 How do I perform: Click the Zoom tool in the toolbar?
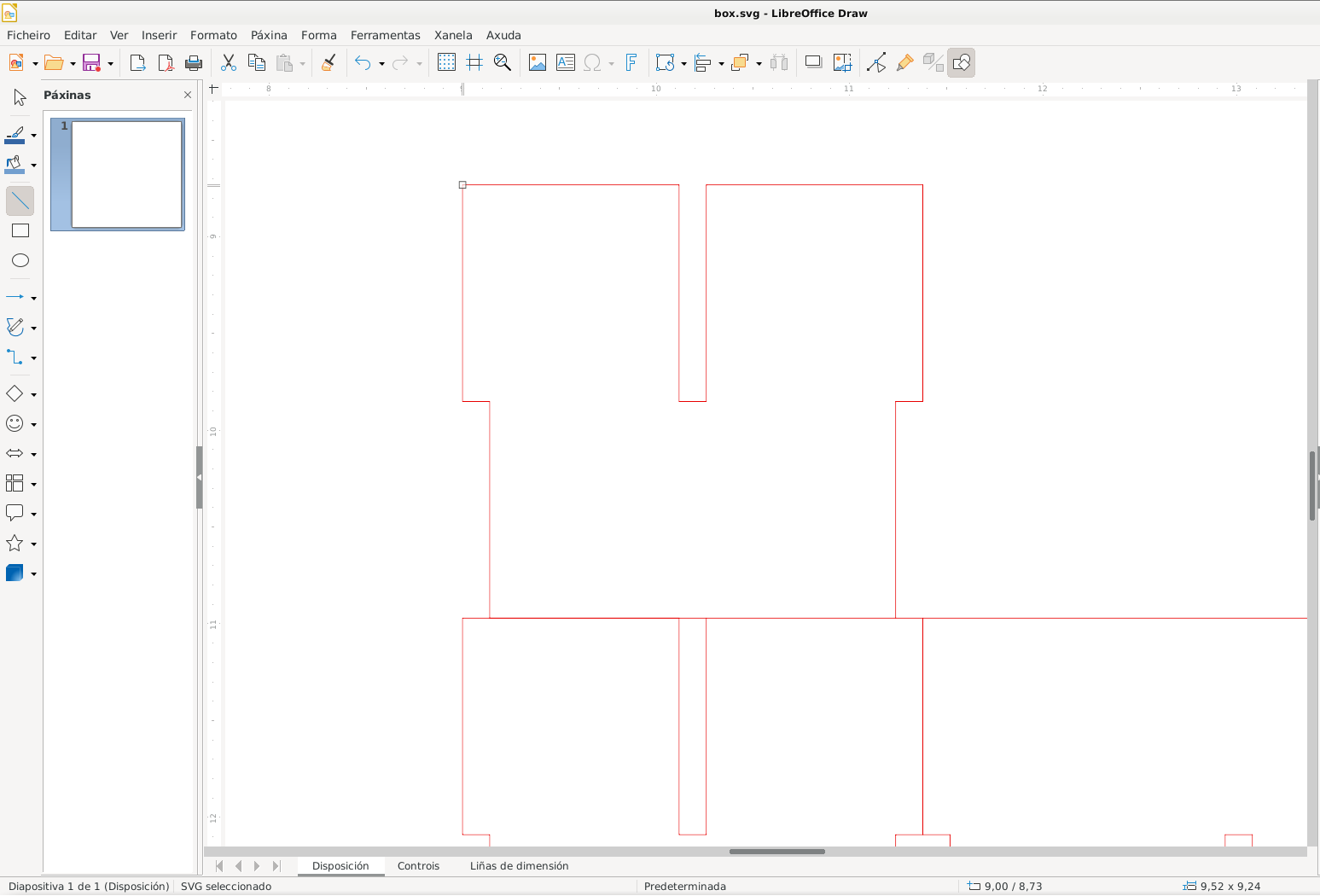click(x=502, y=61)
